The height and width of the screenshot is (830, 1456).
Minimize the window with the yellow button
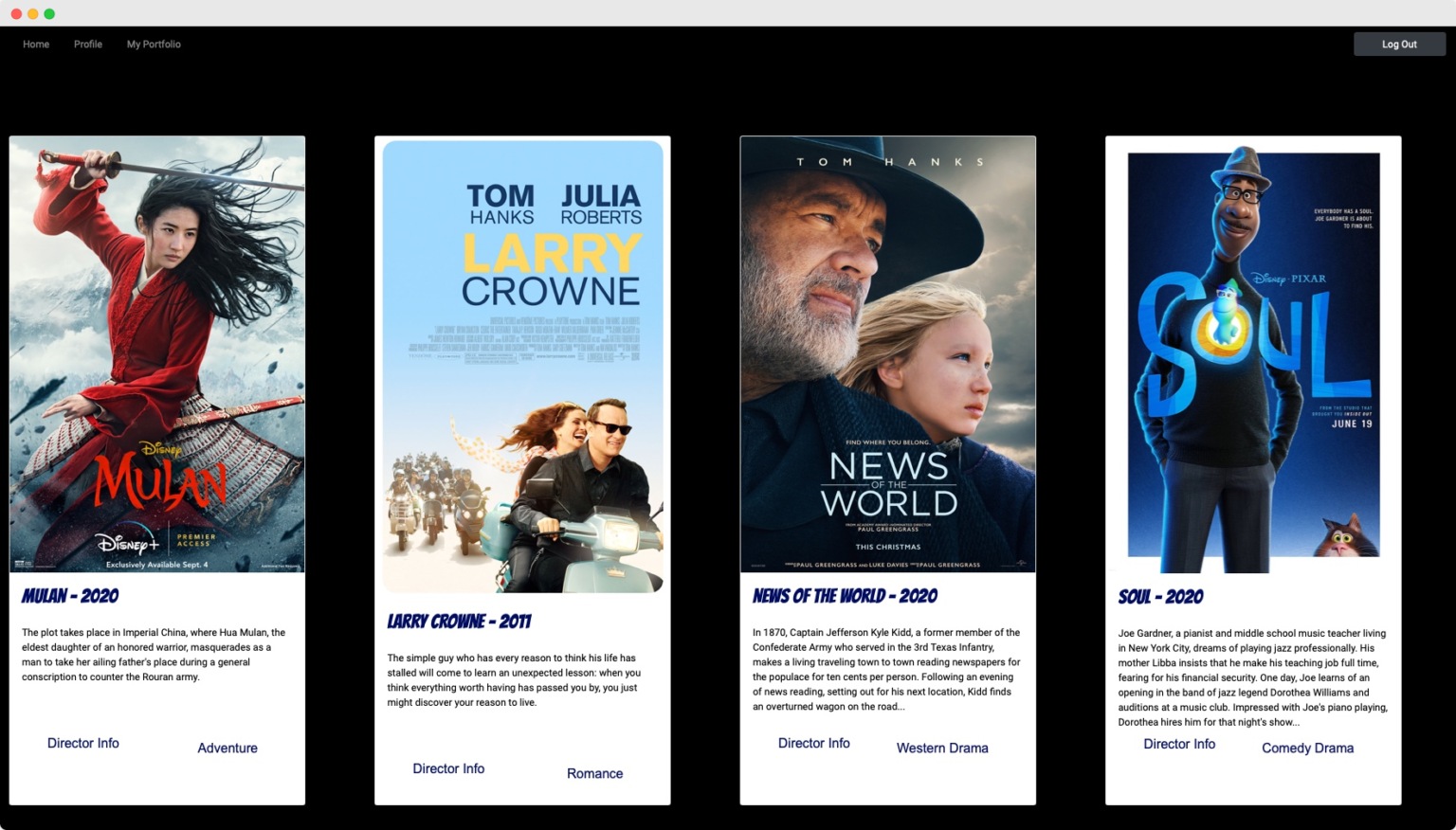coord(33,13)
